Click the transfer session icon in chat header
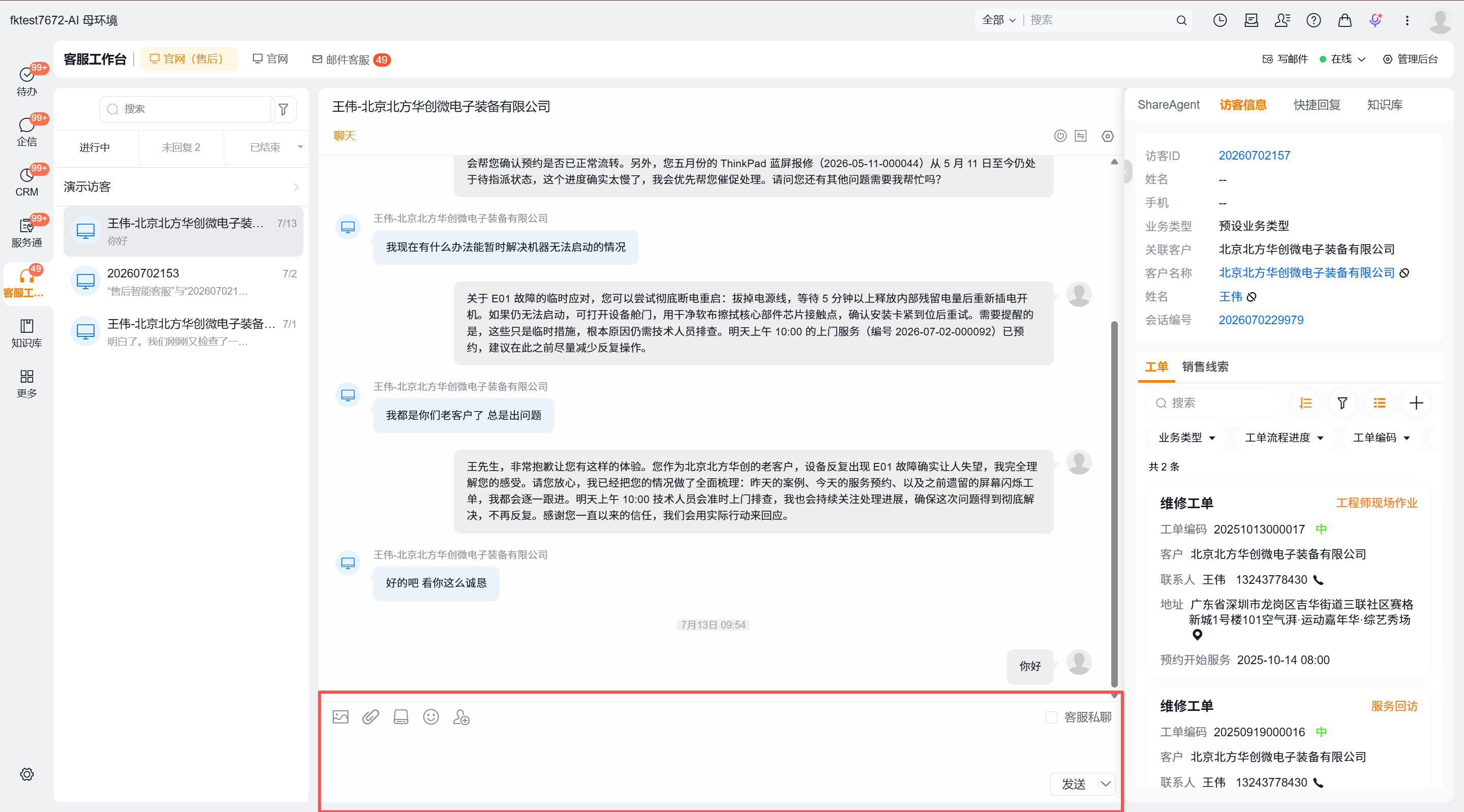The image size is (1464, 812). click(1080, 136)
